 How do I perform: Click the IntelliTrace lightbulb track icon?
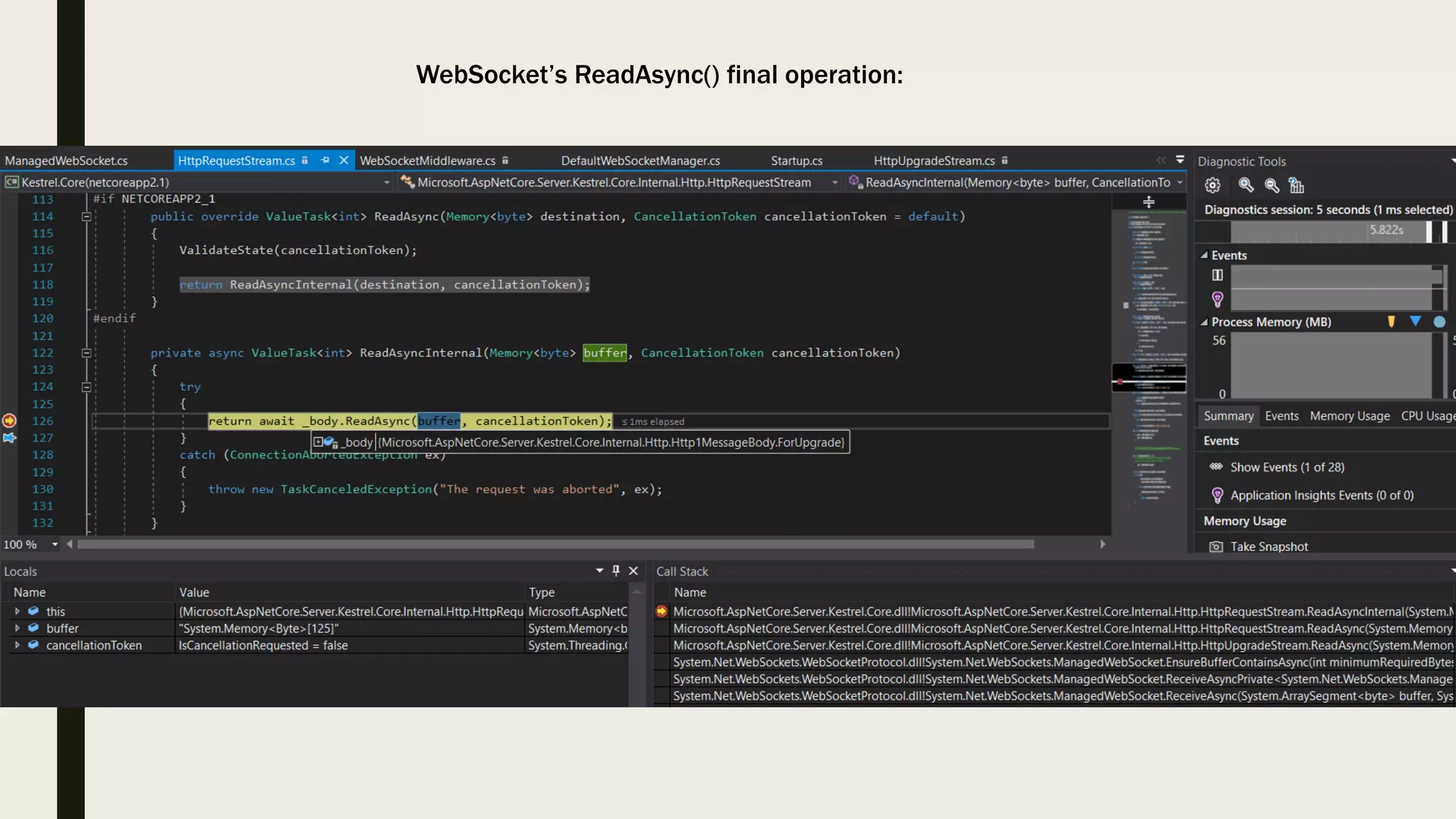coord(1218,299)
